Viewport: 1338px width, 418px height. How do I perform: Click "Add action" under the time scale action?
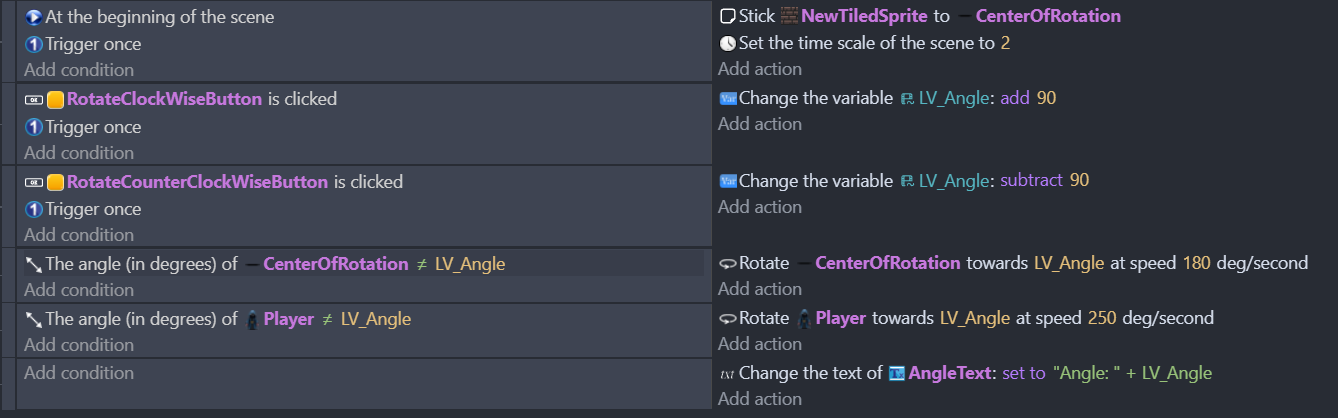point(760,69)
